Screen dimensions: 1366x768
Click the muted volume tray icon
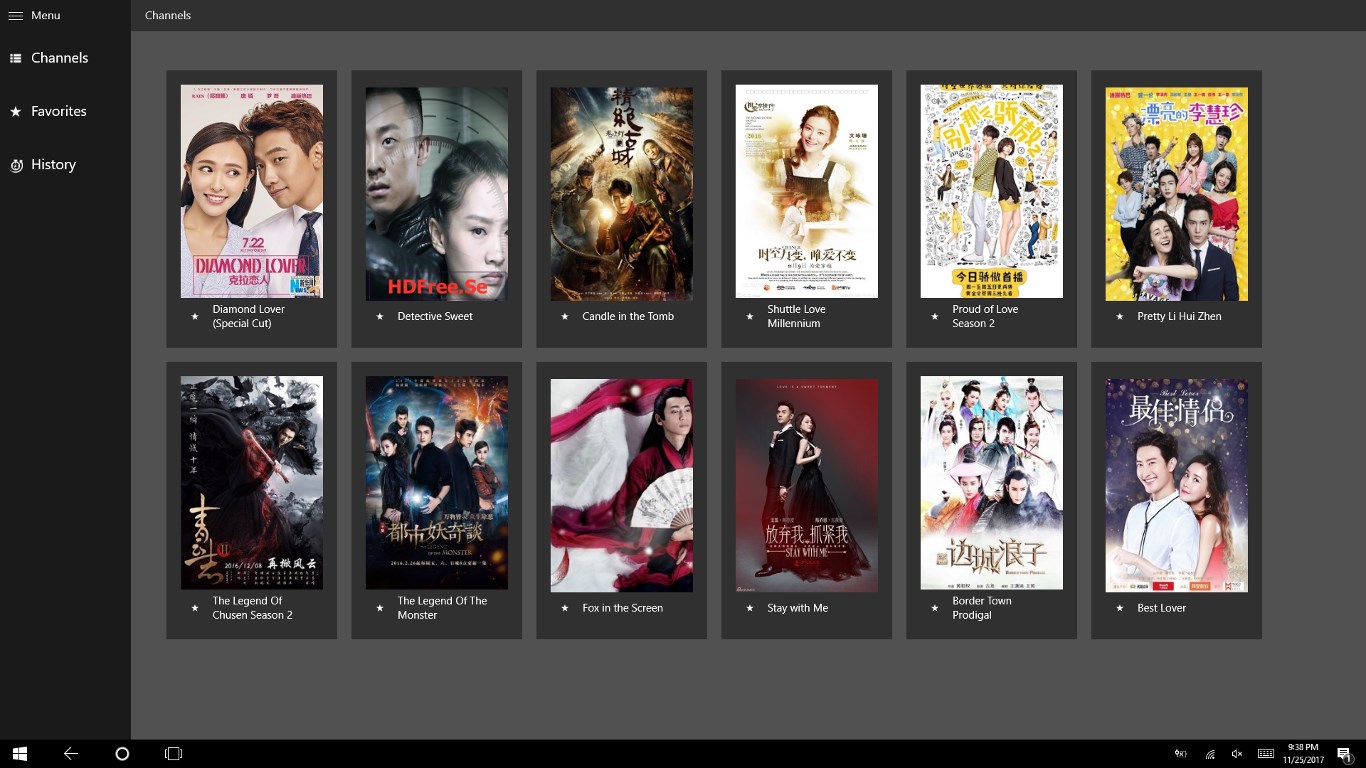point(1237,754)
